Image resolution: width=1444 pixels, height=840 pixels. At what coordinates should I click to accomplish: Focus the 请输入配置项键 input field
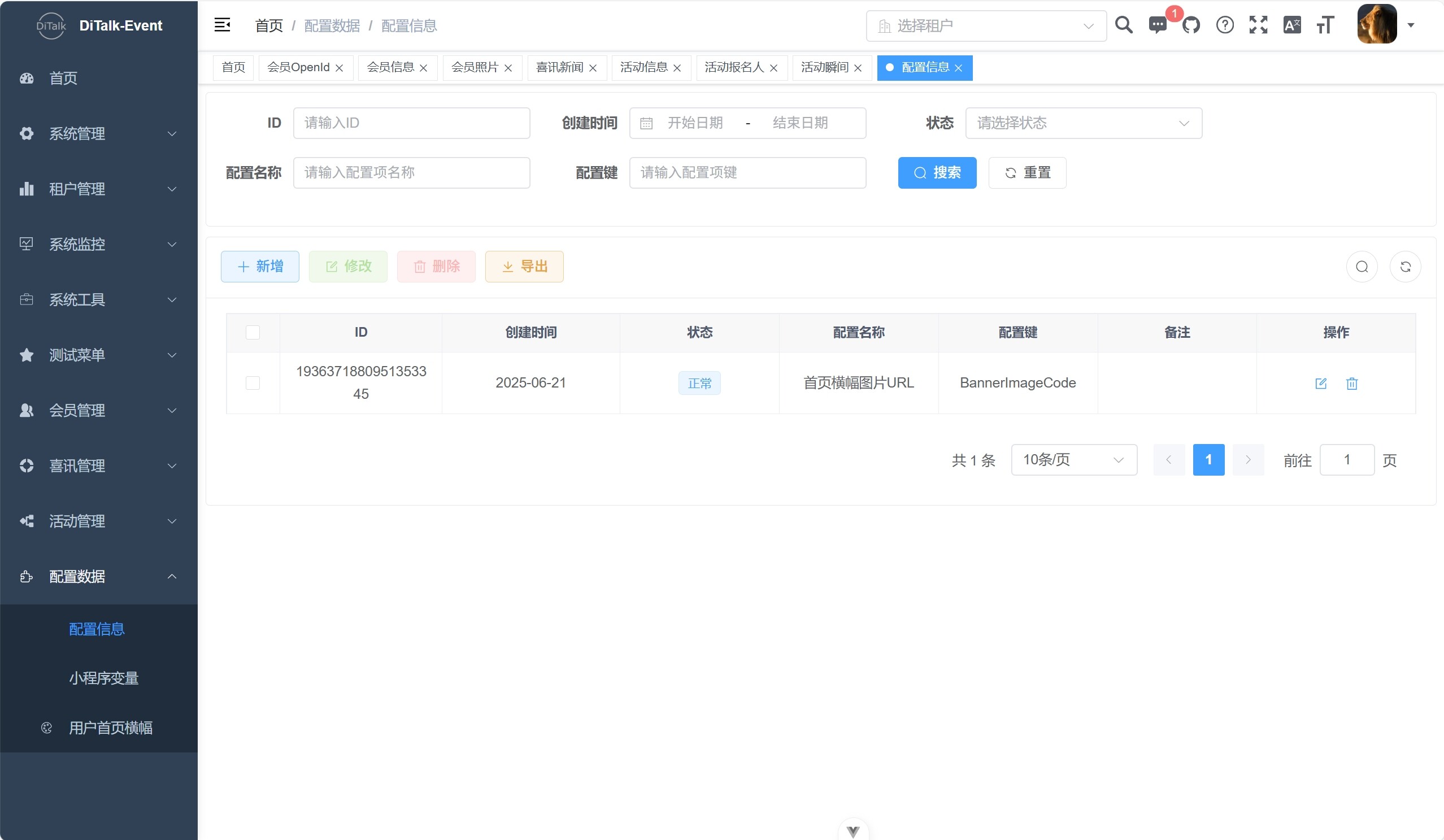747,172
